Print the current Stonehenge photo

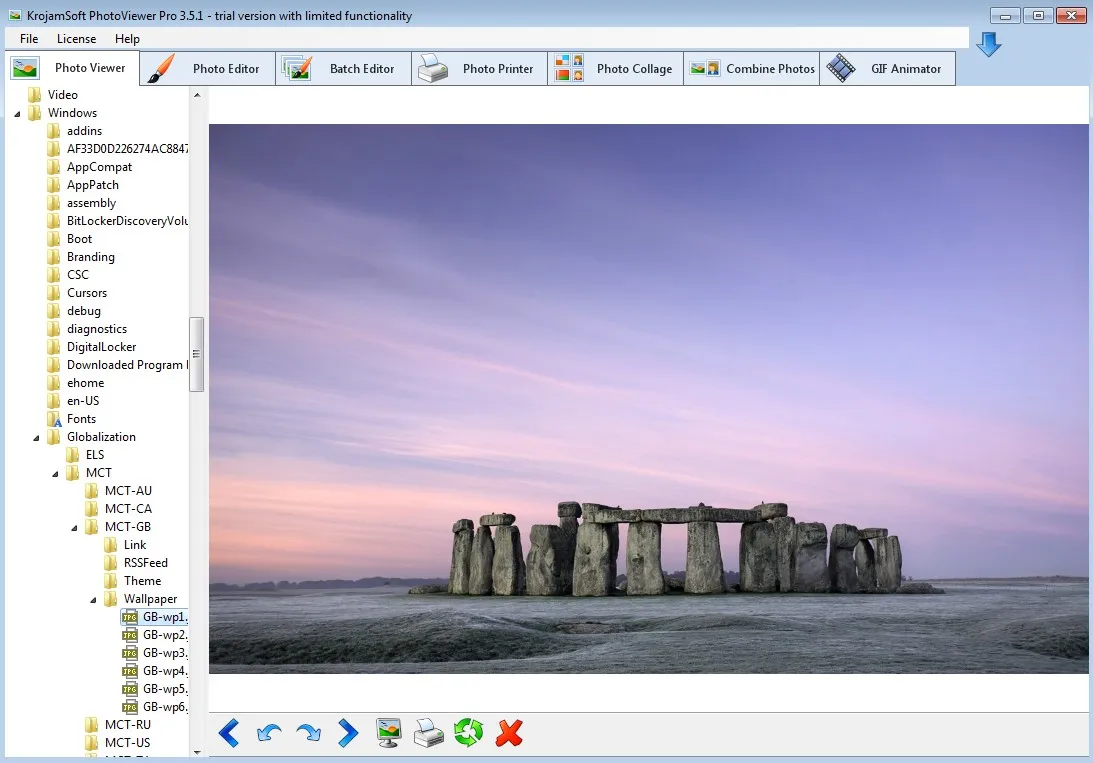[428, 733]
